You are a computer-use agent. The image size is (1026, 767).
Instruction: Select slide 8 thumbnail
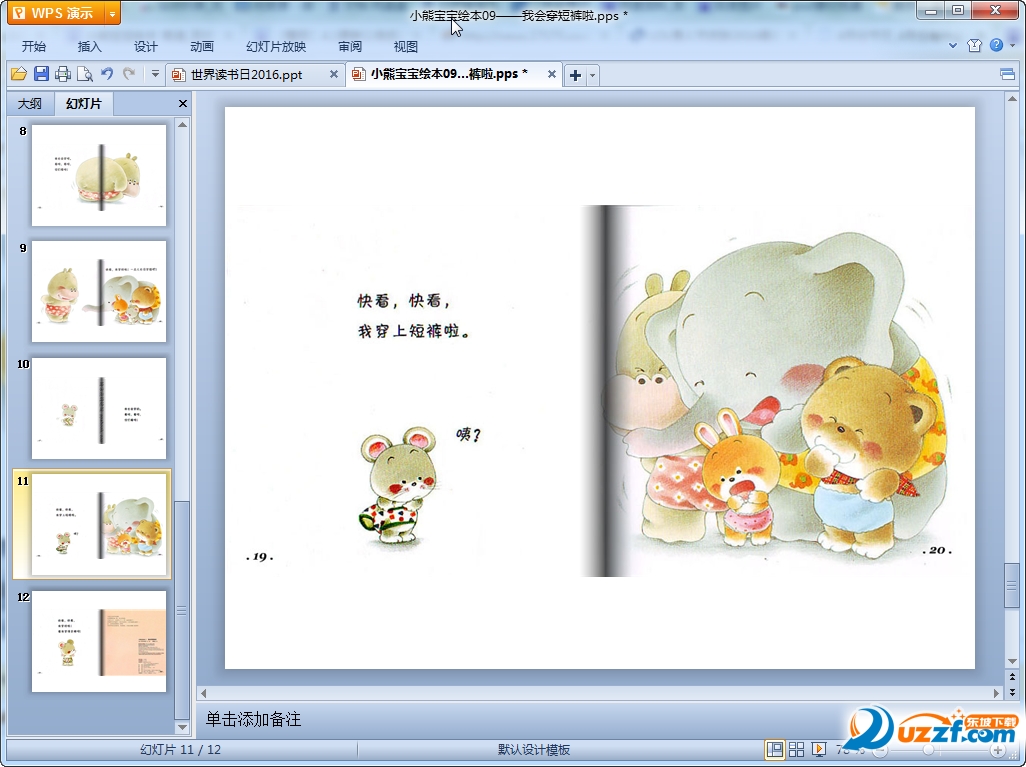coord(99,175)
